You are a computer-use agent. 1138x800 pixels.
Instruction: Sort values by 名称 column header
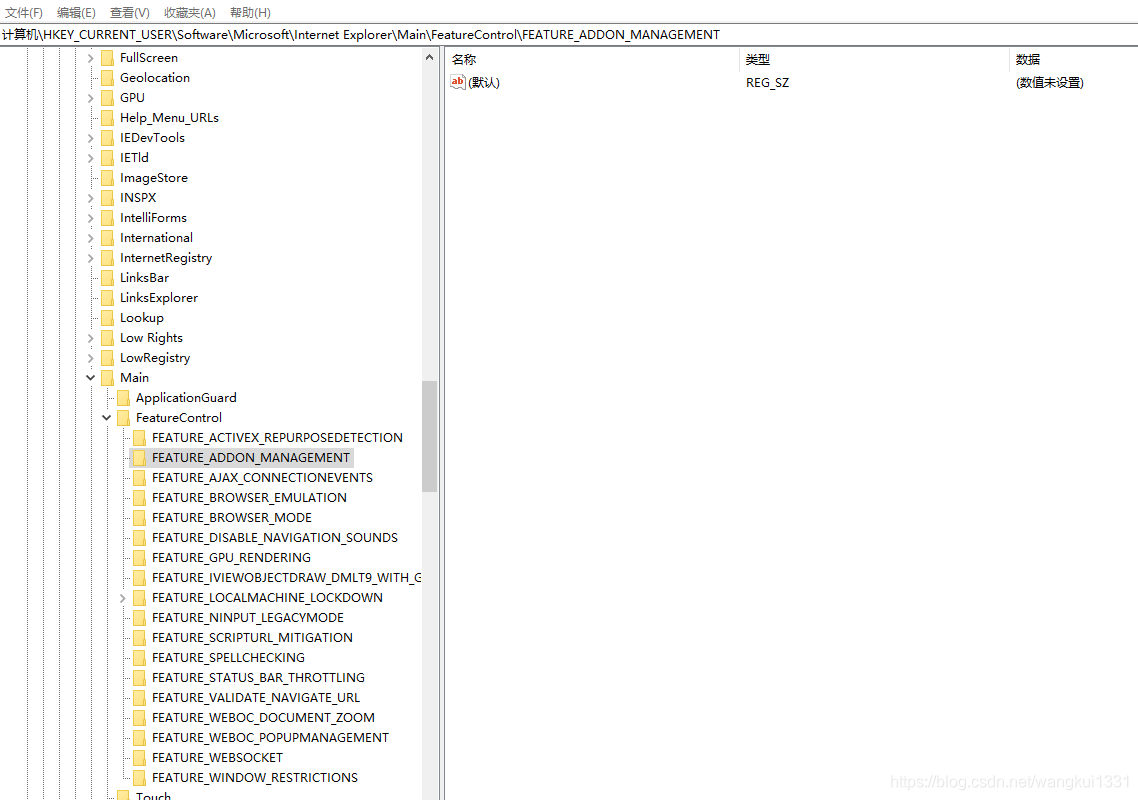593,60
